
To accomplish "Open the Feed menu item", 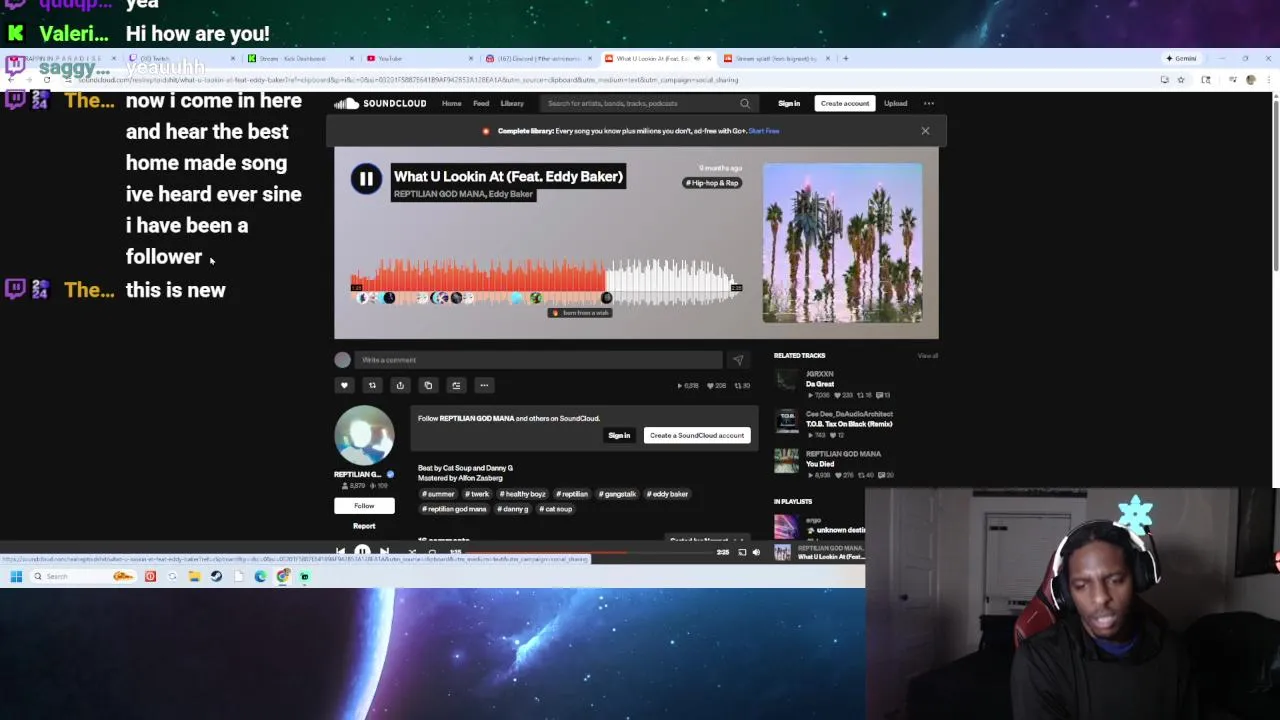I will click(481, 103).
